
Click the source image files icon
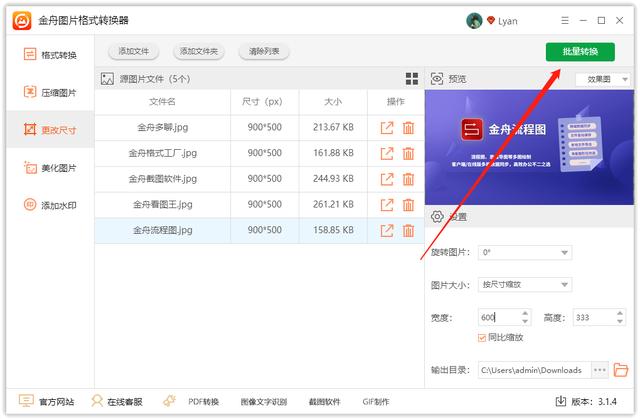click(x=107, y=79)
